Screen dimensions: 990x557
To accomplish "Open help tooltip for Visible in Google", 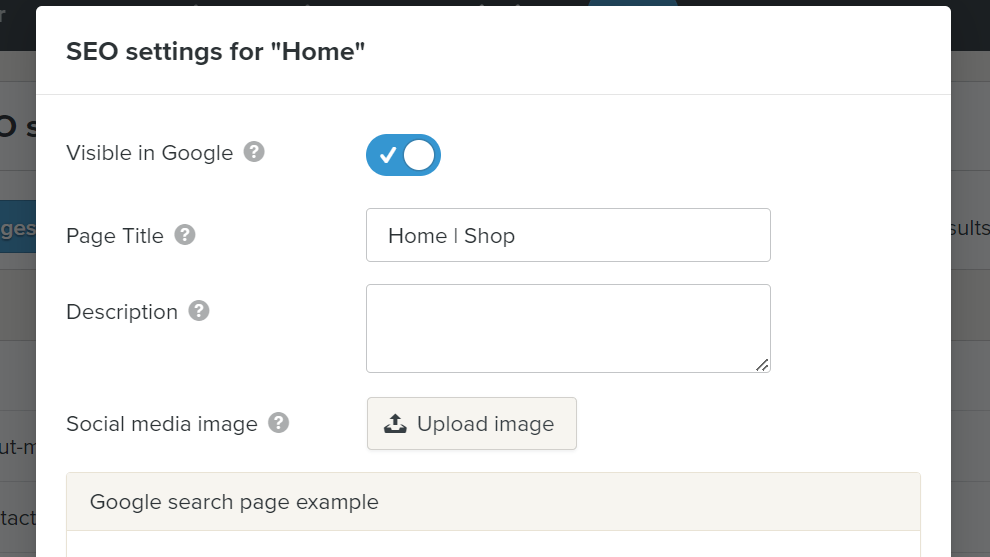I will [254, 152].
